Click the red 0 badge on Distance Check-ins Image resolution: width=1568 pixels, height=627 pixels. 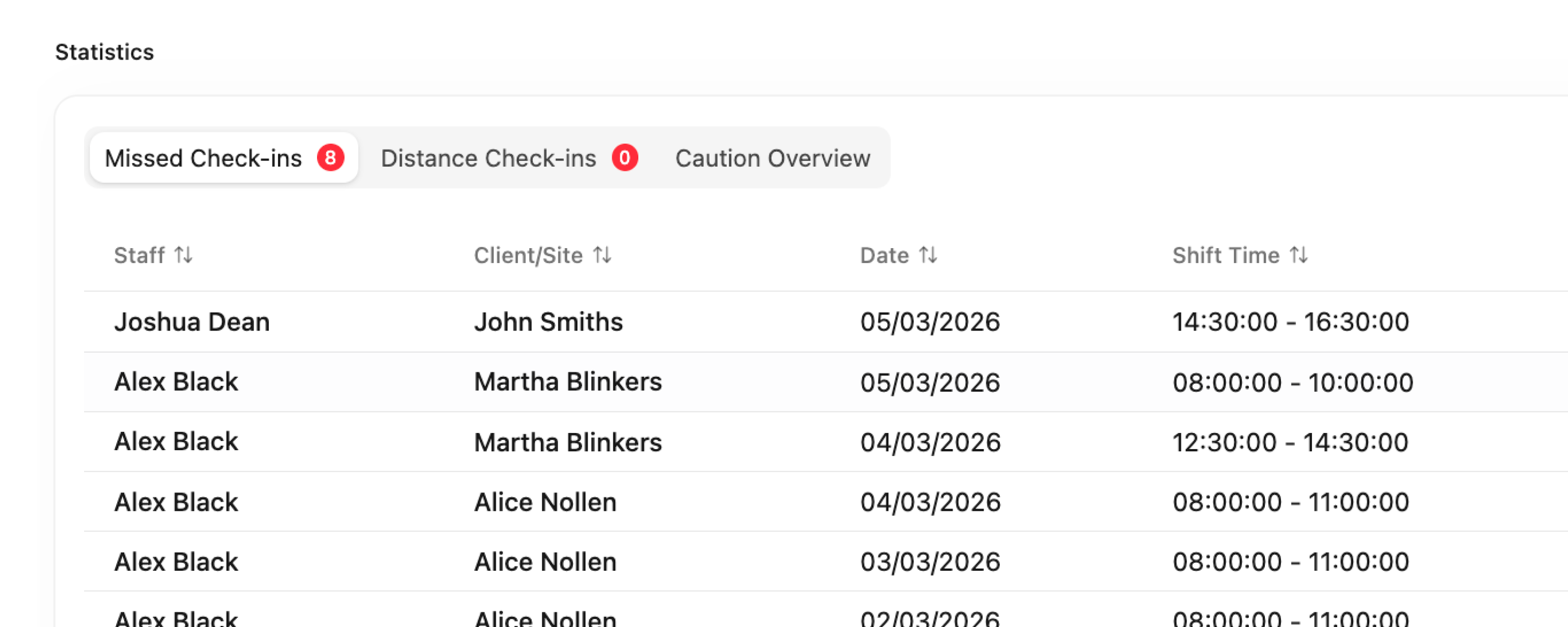[x=624, y=158]
